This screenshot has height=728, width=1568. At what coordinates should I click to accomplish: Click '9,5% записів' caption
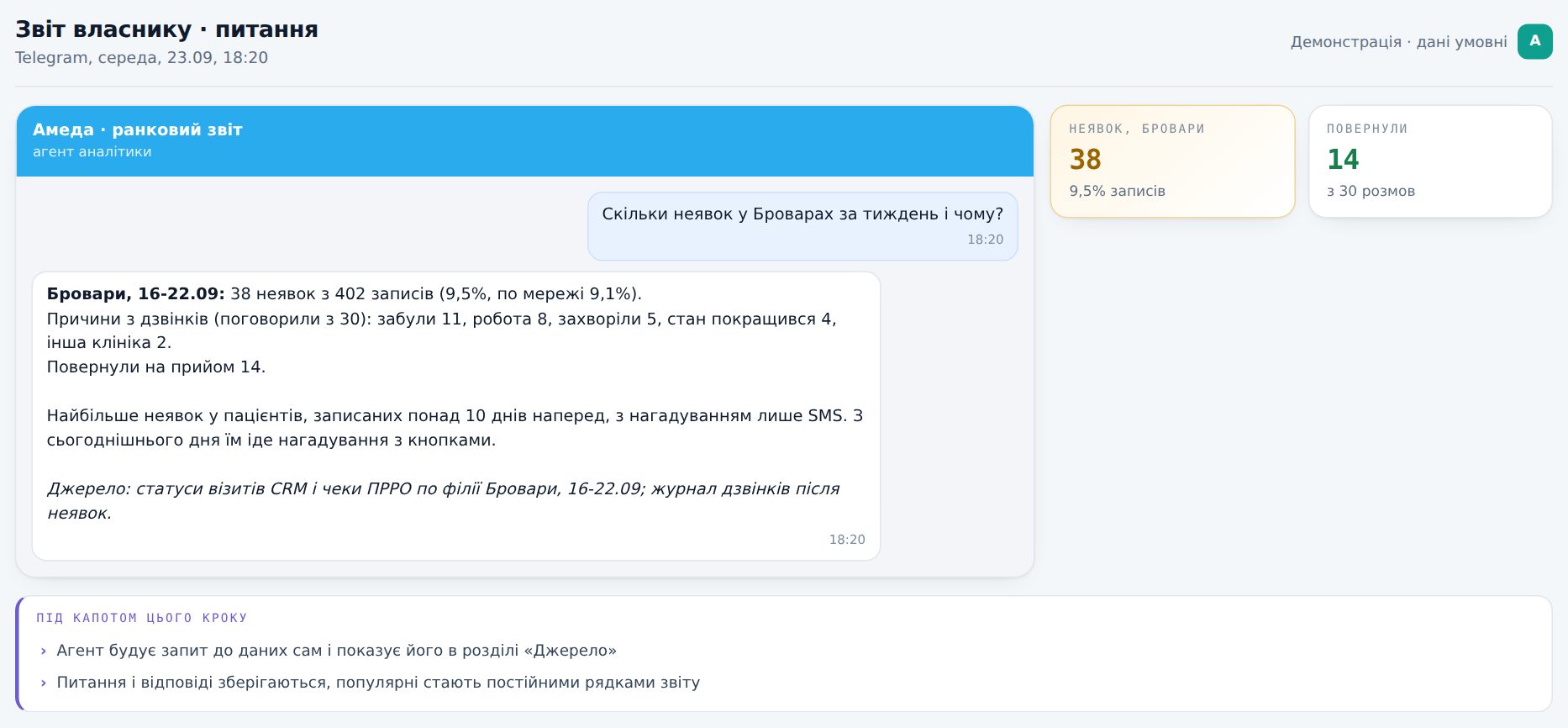click(1117, 192)
